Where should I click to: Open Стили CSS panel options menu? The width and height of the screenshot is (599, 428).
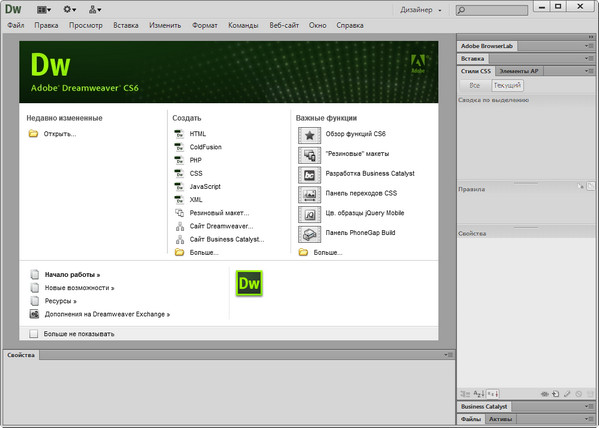coord(589,71)
